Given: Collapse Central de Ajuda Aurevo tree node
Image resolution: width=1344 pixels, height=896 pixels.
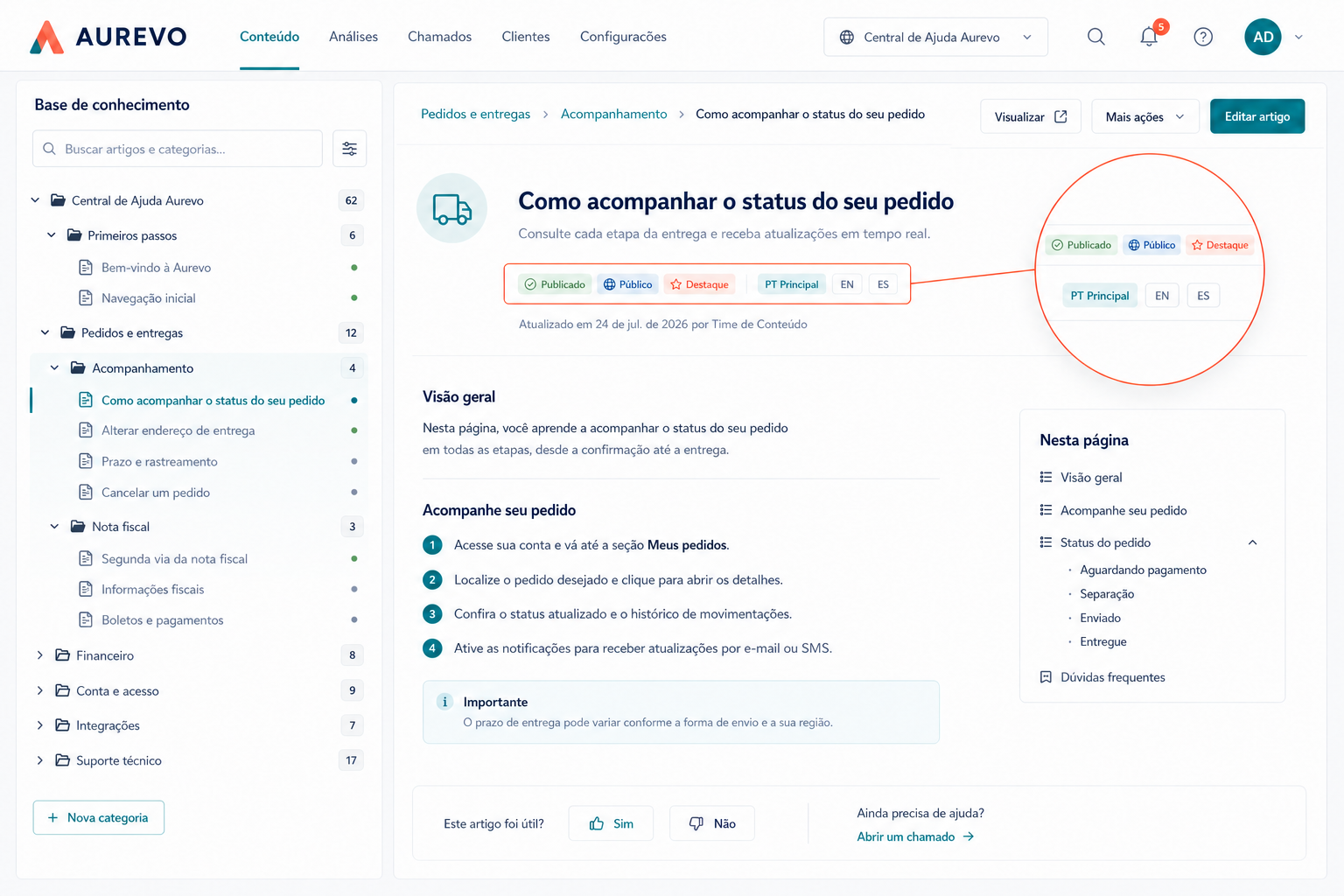Looking at the screenshot, I should pos(35,200).
